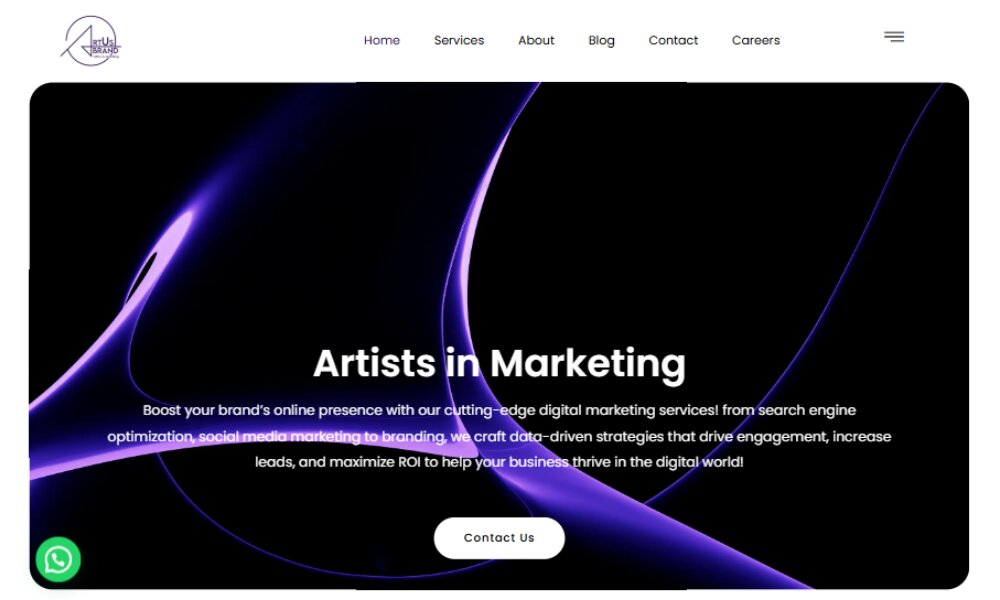
Task: Go to the Home nav link
Action: click(x=381, y=40)
